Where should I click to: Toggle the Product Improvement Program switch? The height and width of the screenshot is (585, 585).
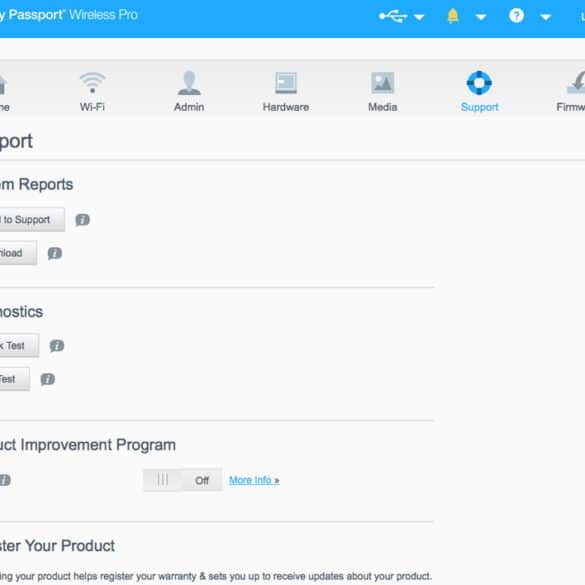point(183,480)
